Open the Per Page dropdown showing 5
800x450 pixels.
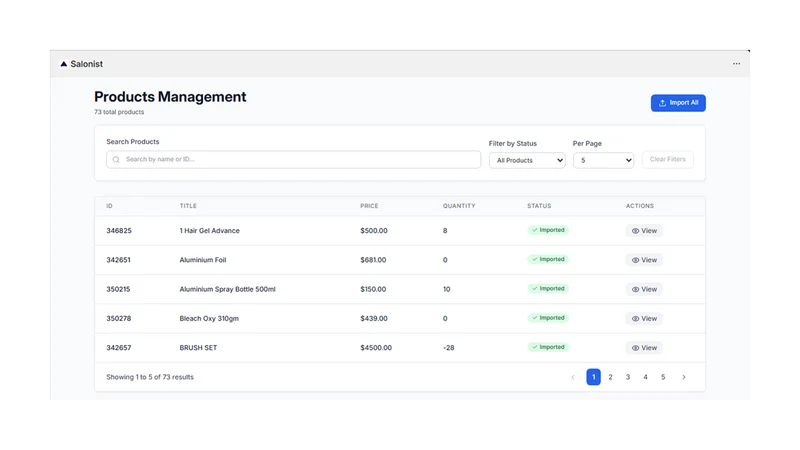click(603, 160)
